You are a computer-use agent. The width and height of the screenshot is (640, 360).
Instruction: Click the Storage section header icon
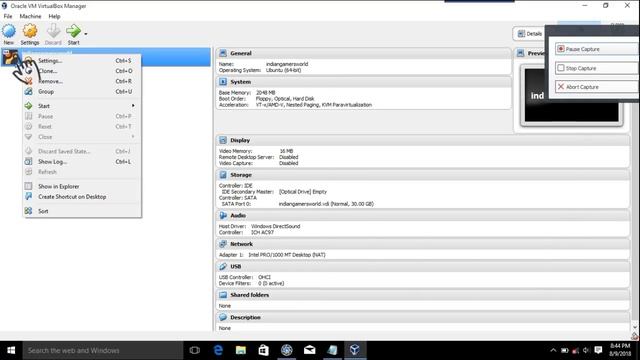[223, 175]
